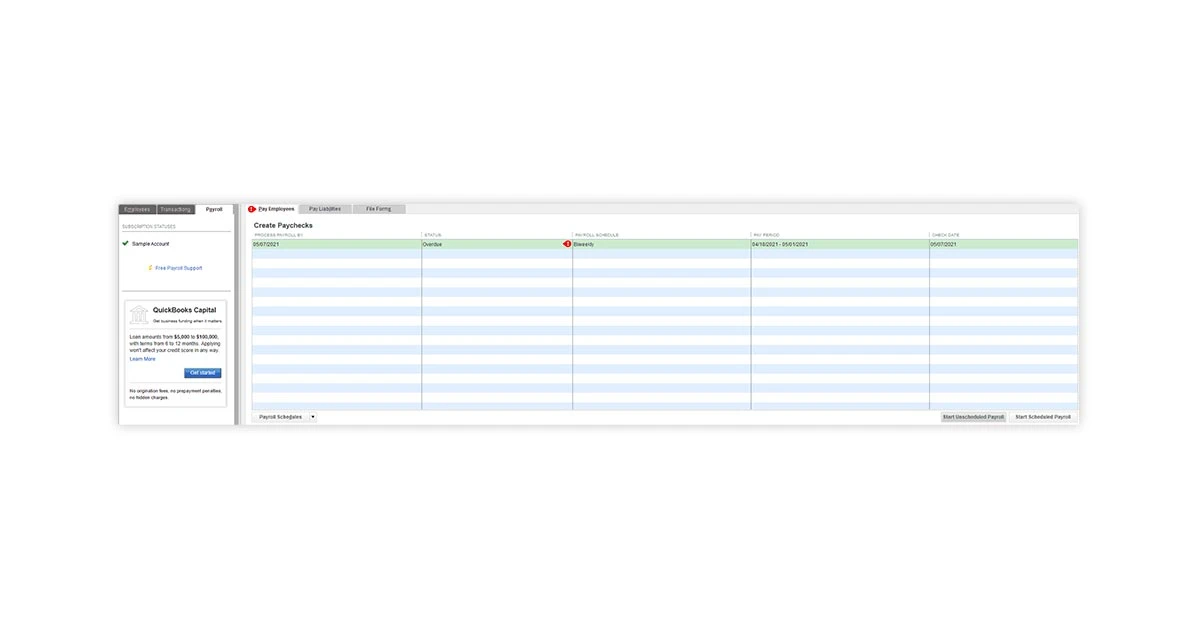Viewport: 1200px width, 628px height.
Task: Open the File Forms tab
Action: [x=379, y=209]
